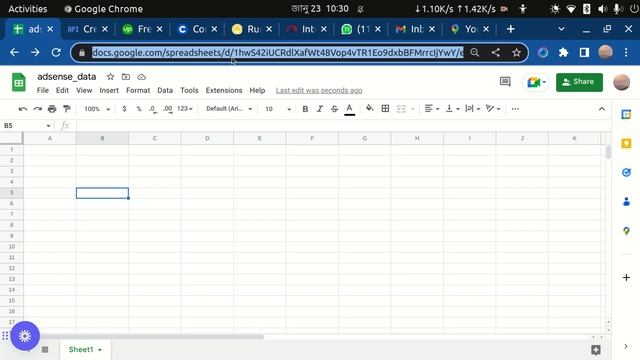Open Chrome Extensions puzzle icon

(x=563, y=52)
